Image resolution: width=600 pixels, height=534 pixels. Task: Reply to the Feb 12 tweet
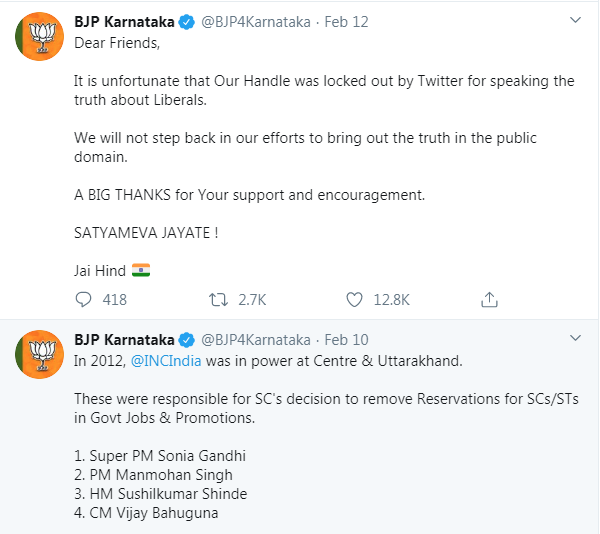click(84, 299)
